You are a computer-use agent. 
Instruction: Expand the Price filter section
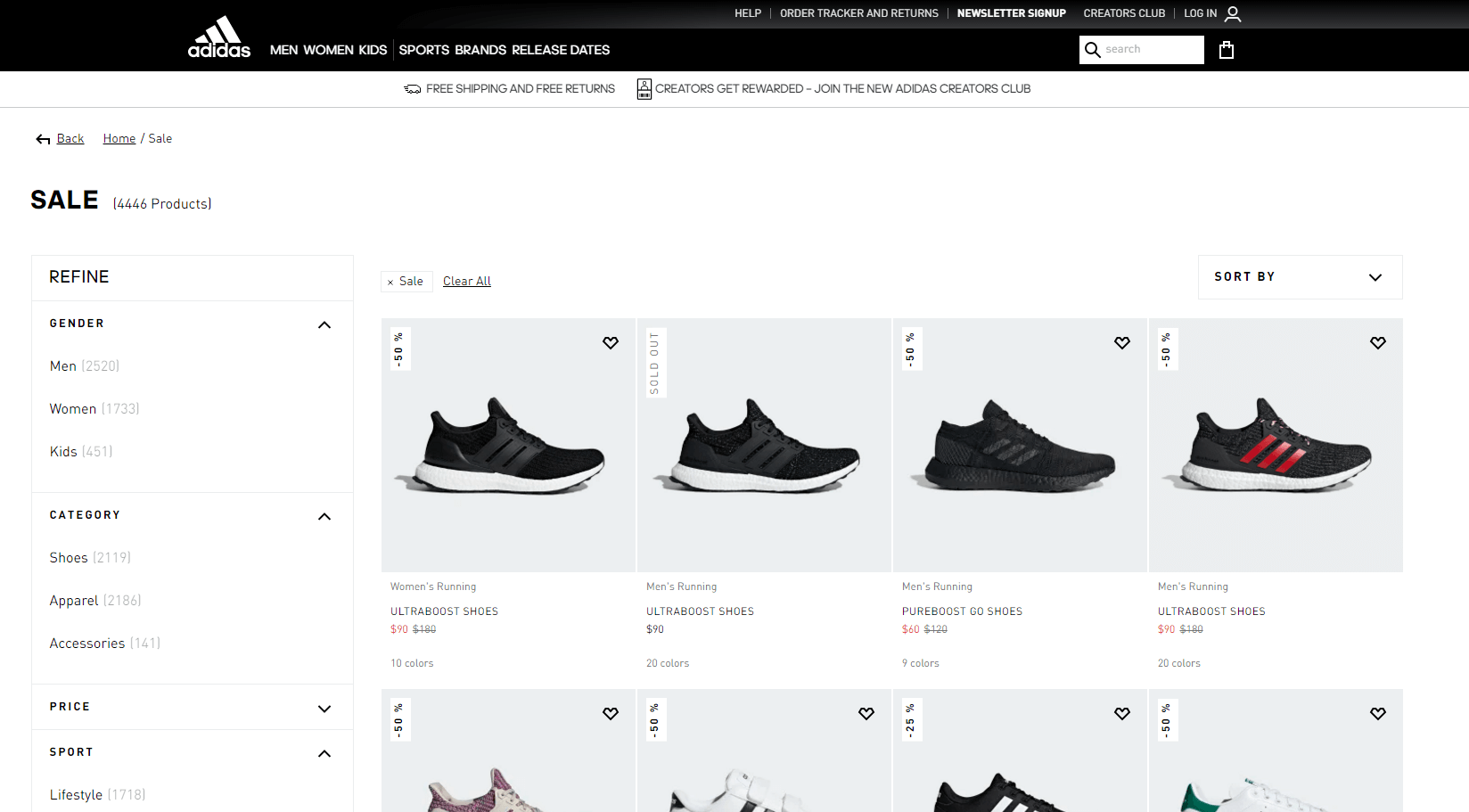(324, 709)
